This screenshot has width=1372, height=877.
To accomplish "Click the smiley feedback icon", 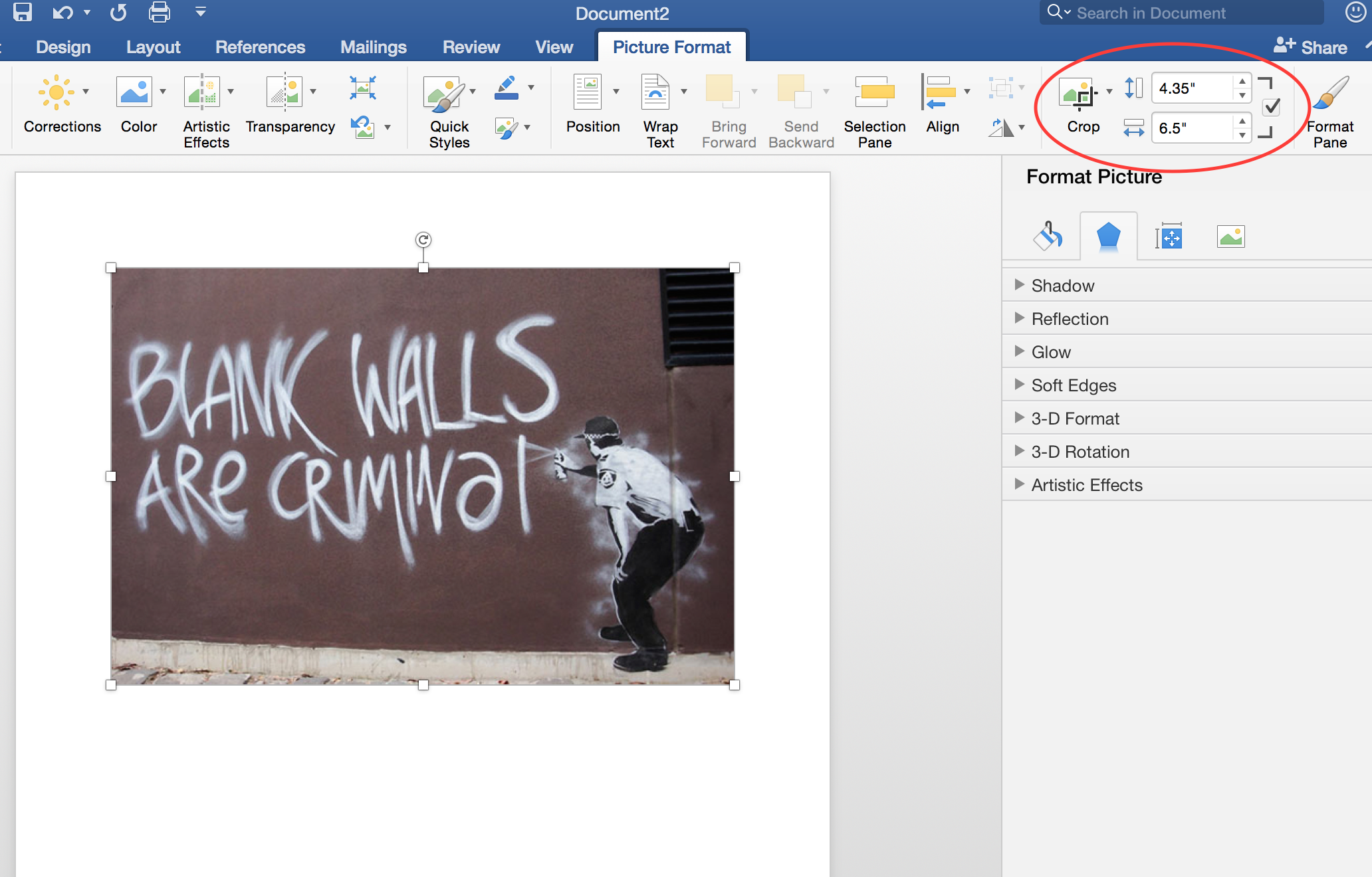I will point(1355,12).
